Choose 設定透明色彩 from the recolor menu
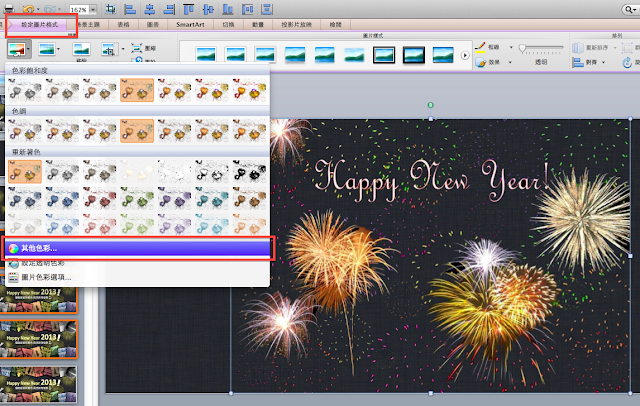This screenshot has width=640, height=406. [138, 264]
